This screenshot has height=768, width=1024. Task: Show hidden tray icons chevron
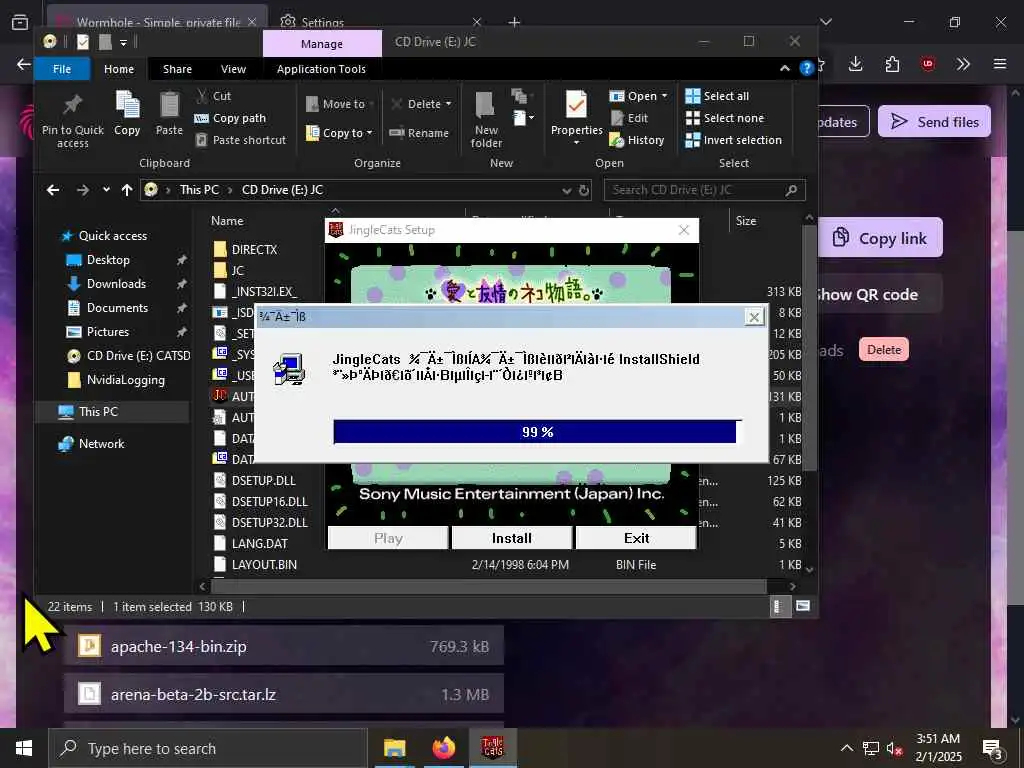[846, 748]
